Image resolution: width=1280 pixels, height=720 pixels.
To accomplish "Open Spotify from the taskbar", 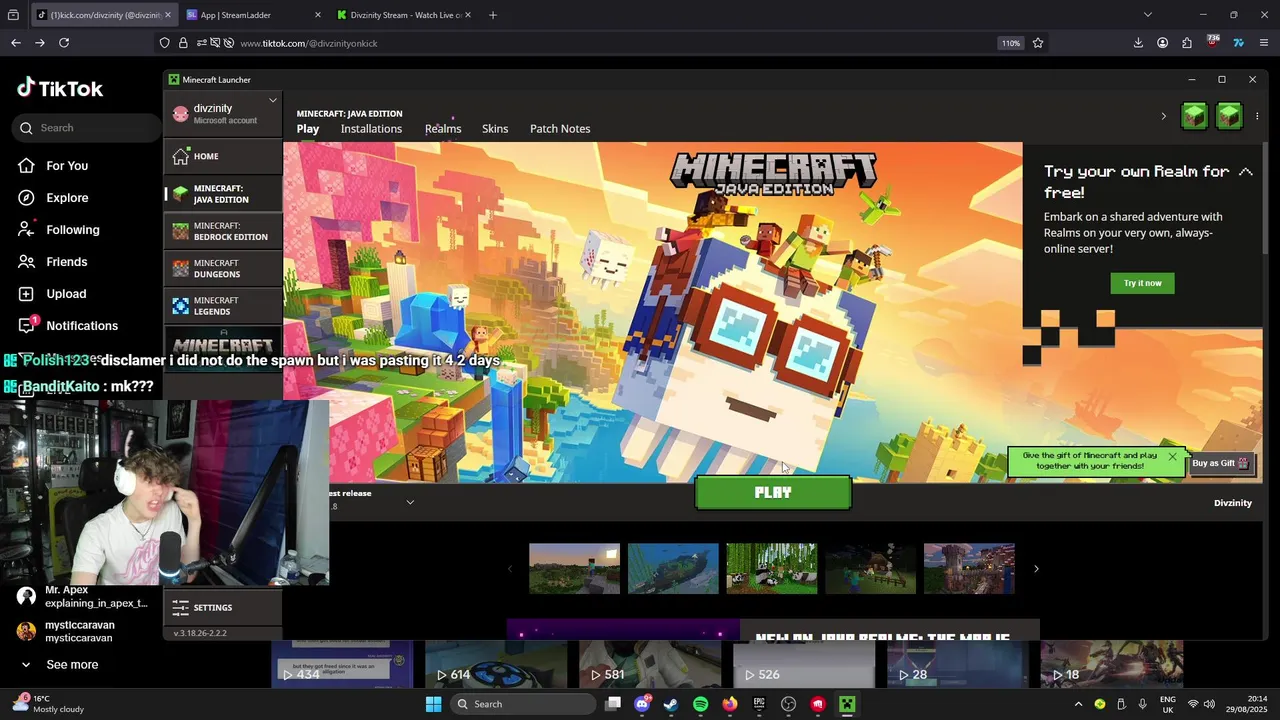I will (700, 704).
